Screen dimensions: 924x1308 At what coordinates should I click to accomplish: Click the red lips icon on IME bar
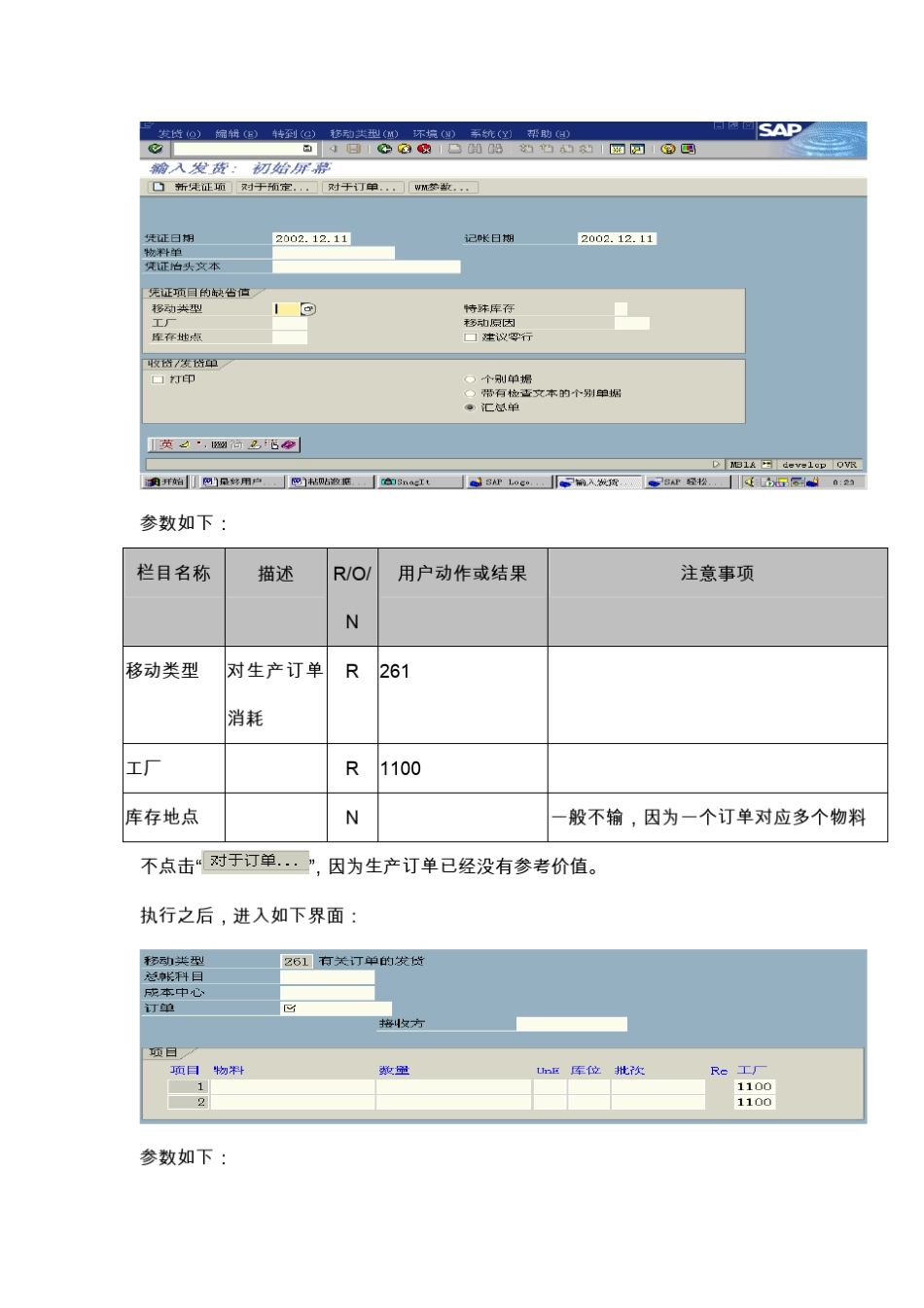[x=289, y=444]
